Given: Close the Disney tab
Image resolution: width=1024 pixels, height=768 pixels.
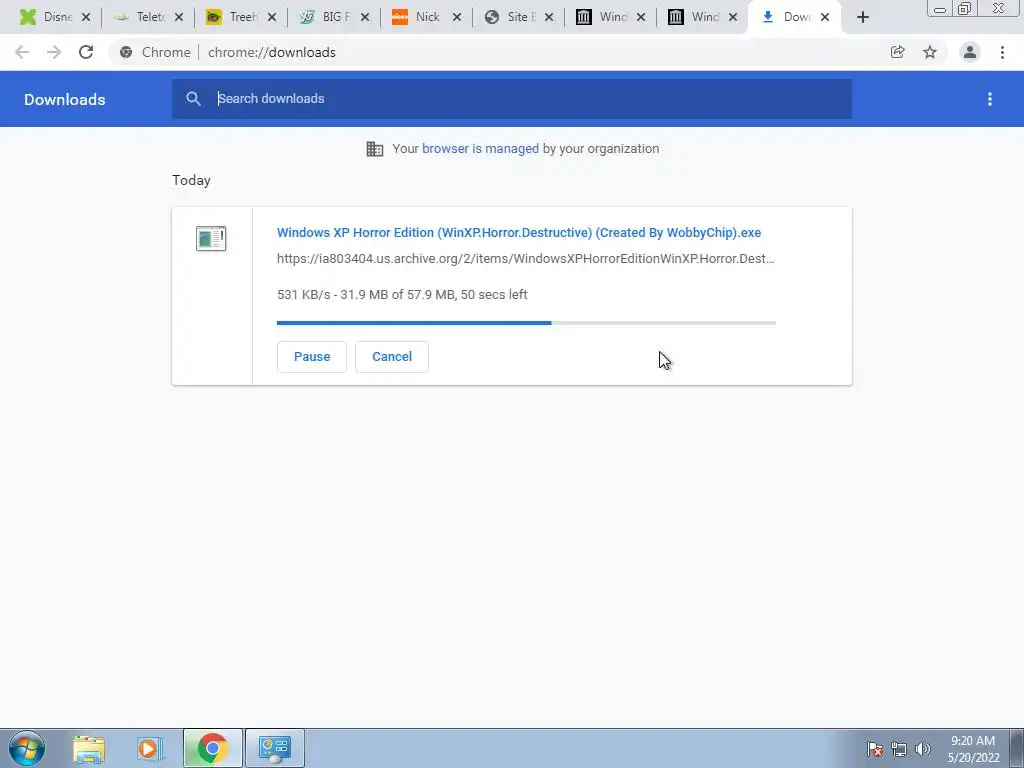Looking at the screenshot, I should (86, 17).
